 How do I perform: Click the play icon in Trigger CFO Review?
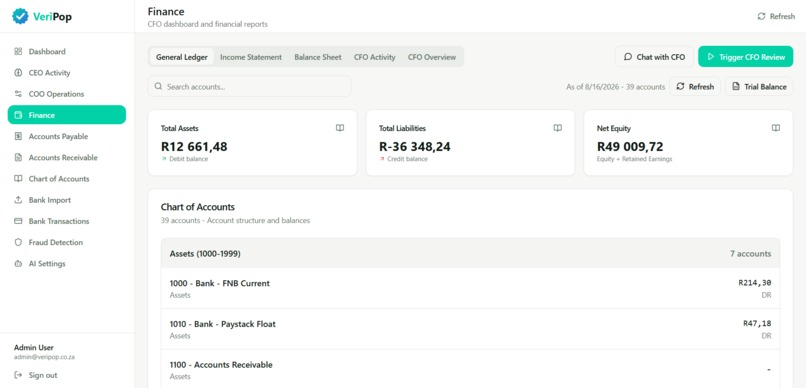[711, 57]
